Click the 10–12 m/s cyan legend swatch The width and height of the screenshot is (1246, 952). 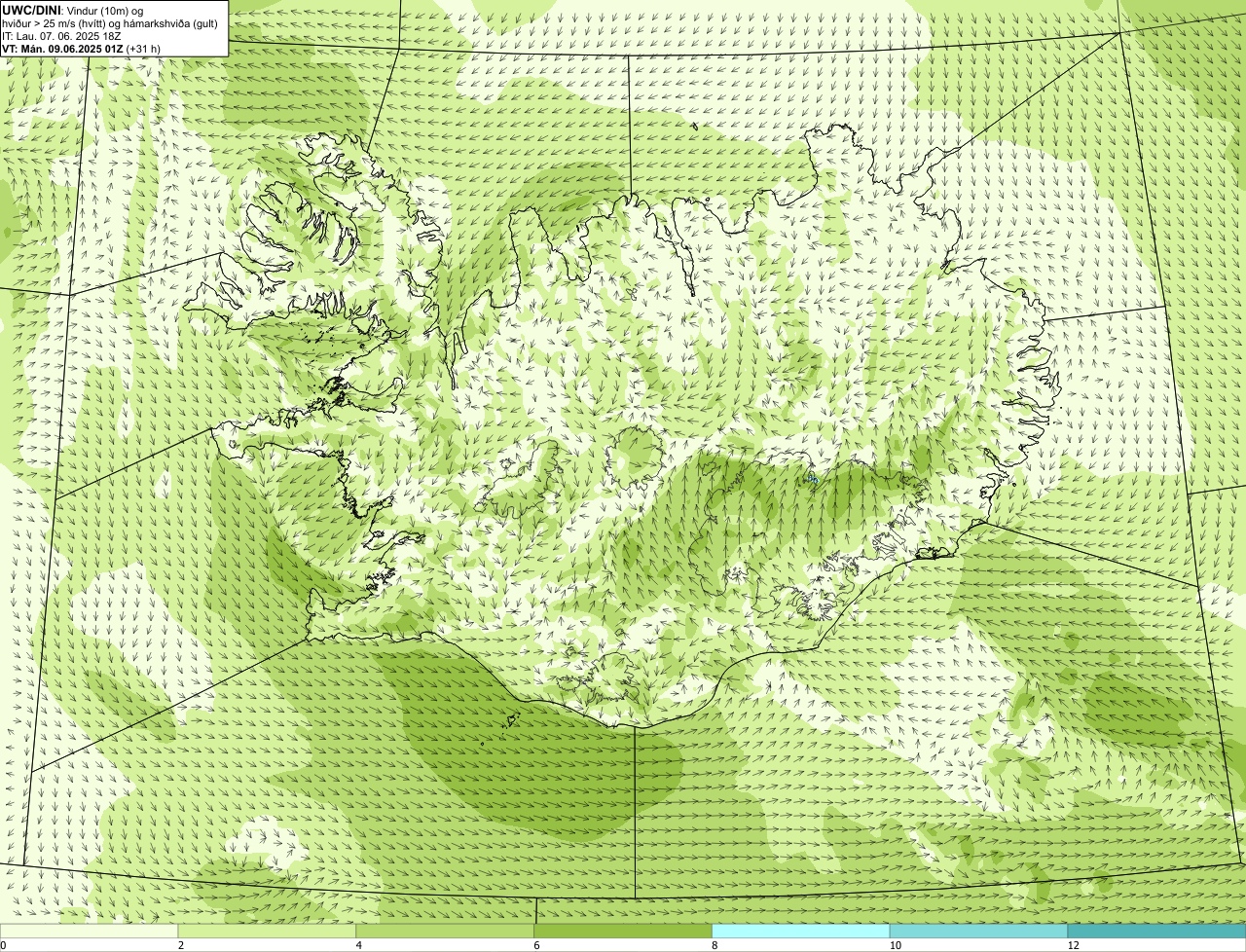tap(978, 931)
